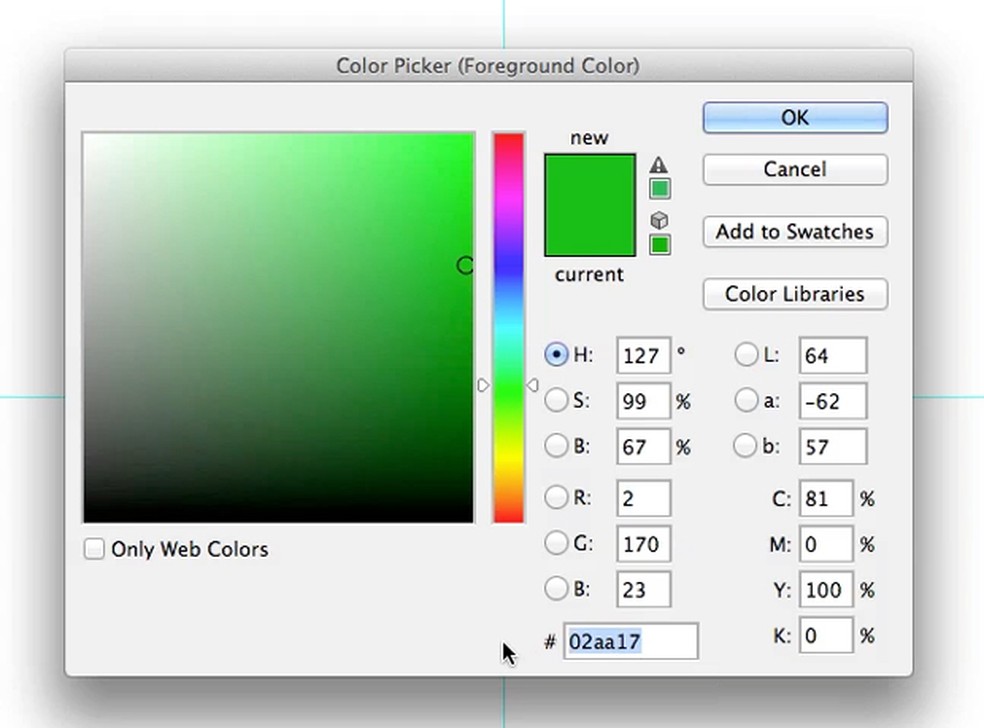Click the hex color input field
This screenshot has width=984, height=728.
click(x=631, y=642)
